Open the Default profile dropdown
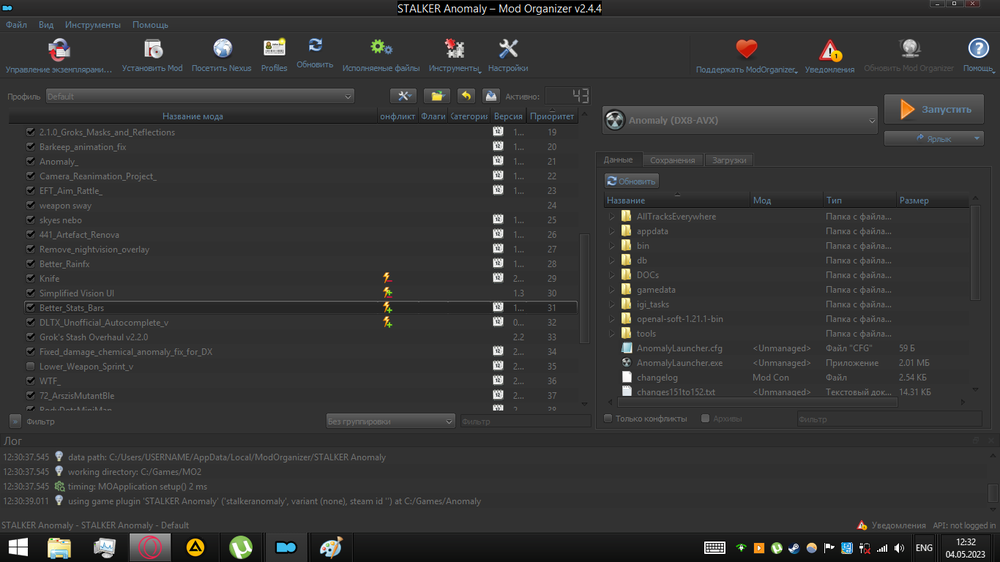This screenshot has width=1000, height=562. 200,97
